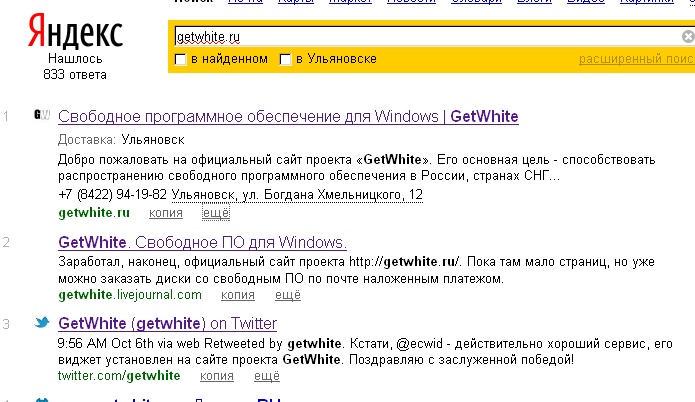The height and width of the screenshot is (402, 695).
Task: Click the GW favicon of the first result
Action: (x=42, y=115)
